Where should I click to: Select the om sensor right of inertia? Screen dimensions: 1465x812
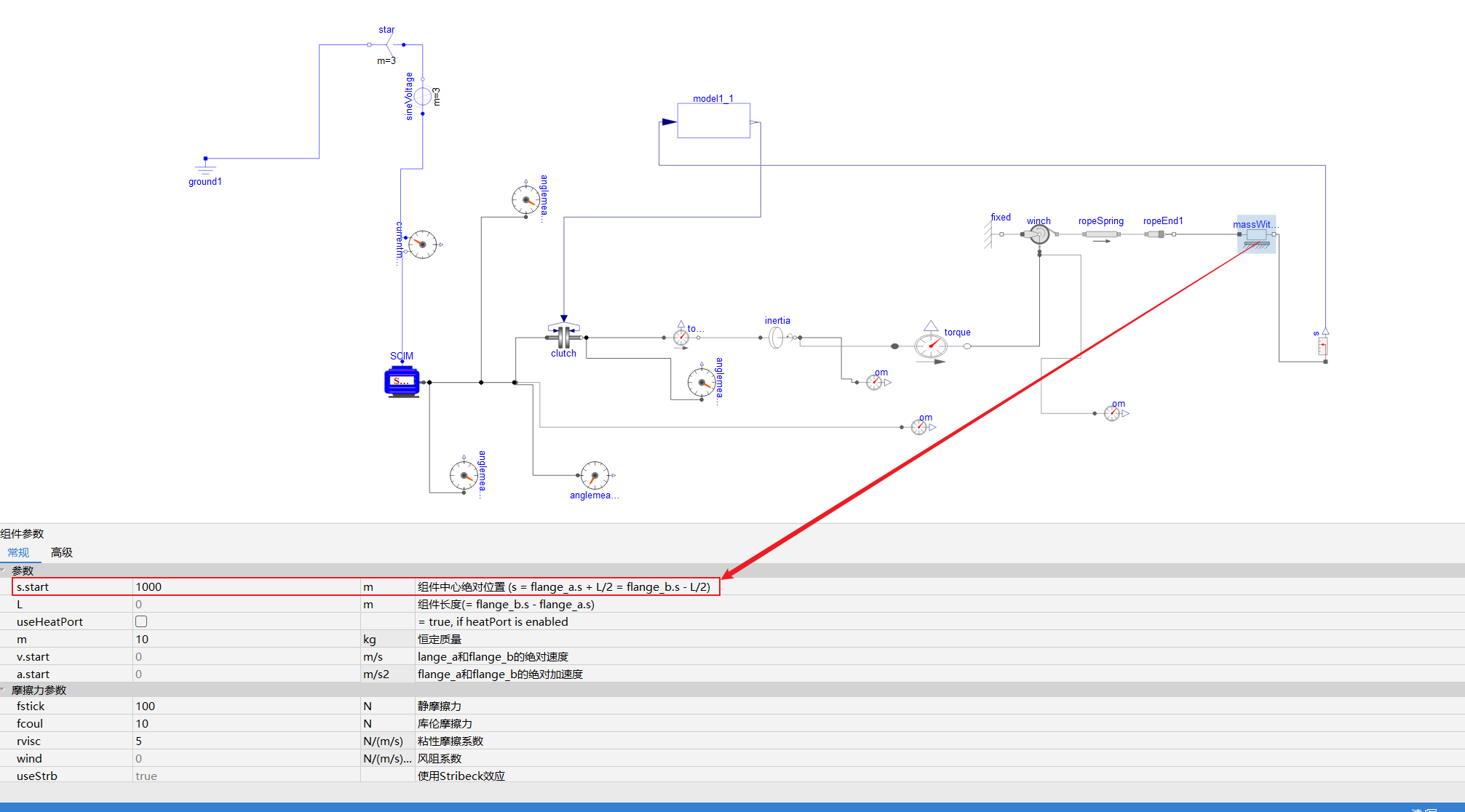coord(874,382)
